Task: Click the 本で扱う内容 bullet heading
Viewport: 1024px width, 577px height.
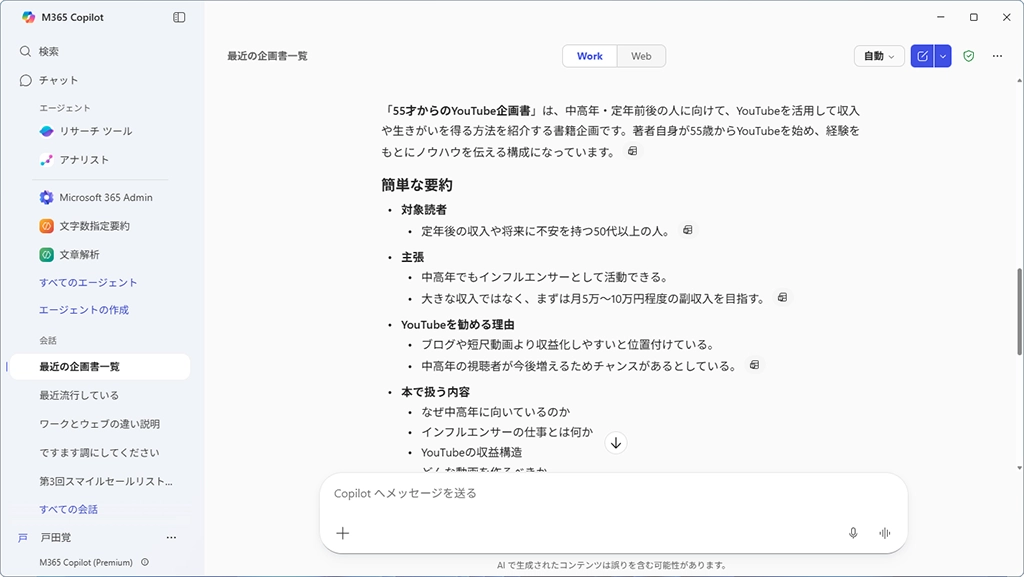Action: click(436, 392)
